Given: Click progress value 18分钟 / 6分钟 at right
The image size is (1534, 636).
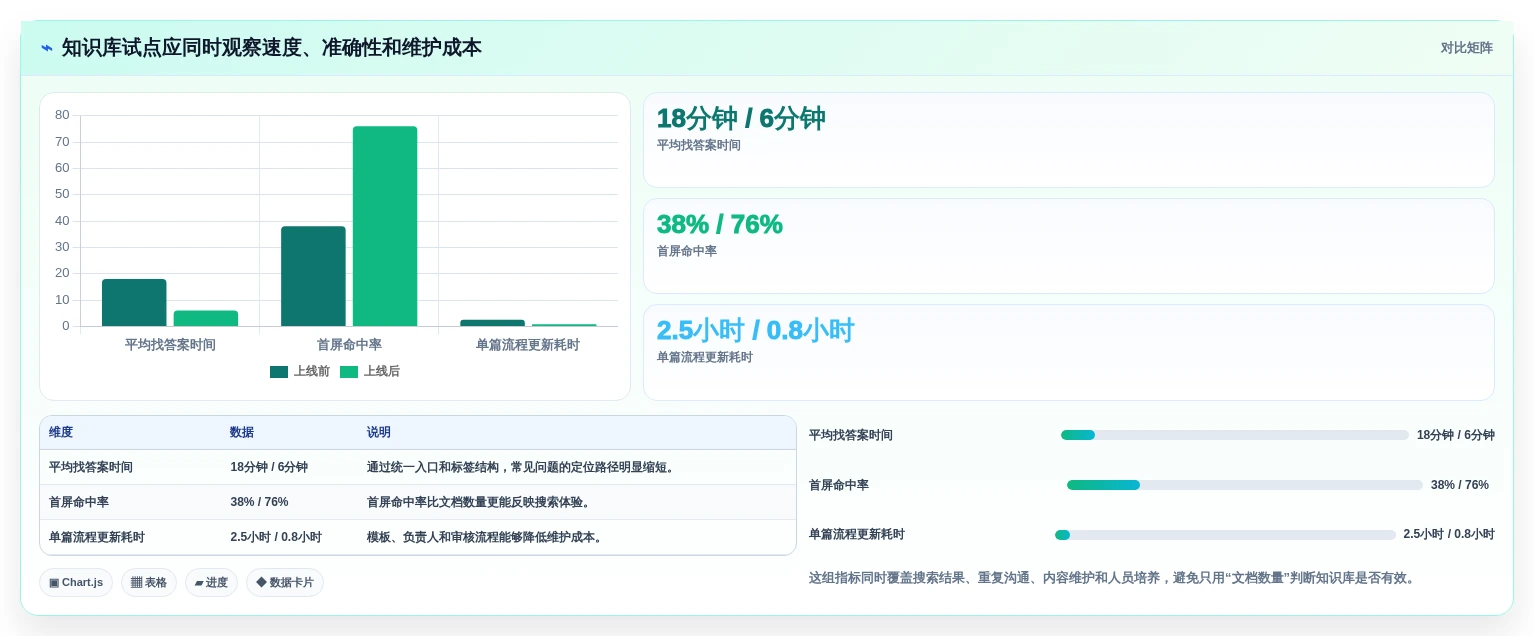Looking at the screenshot, I should pos(1456,435).
